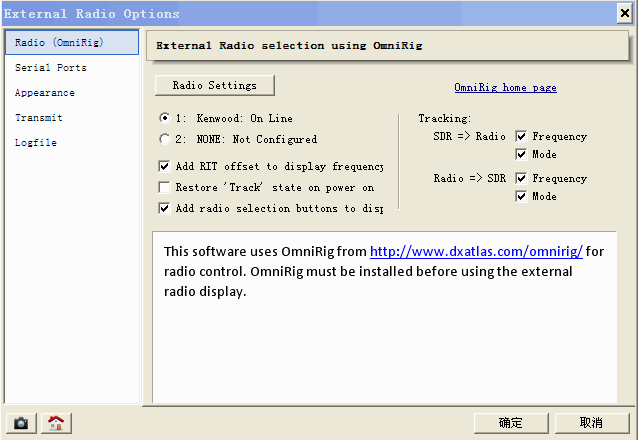Click the home icon button
Screen dimensions: 638x440
click(x=56, y=423)
